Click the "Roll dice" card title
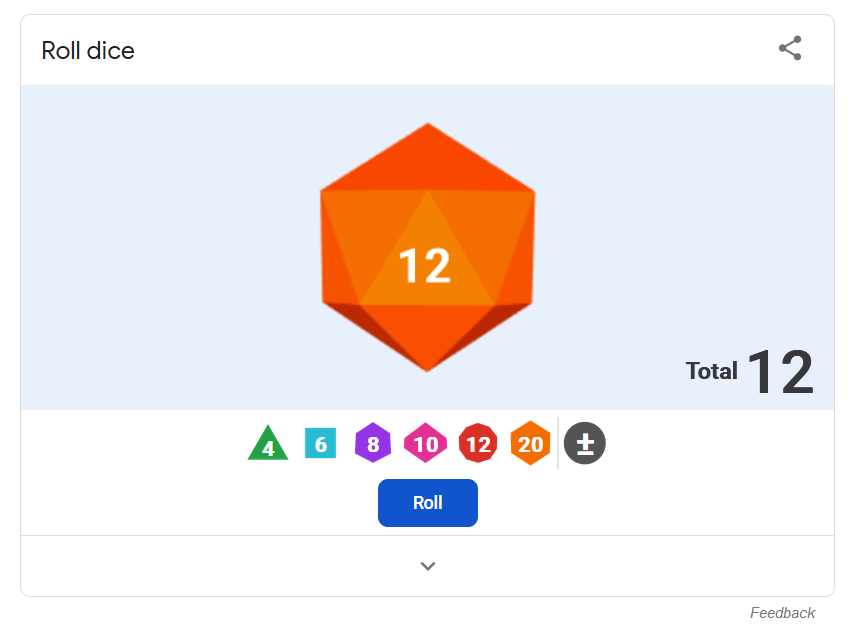Image resolution: width=856 pixels, height=642 pixels. click(x=88, y=51)
